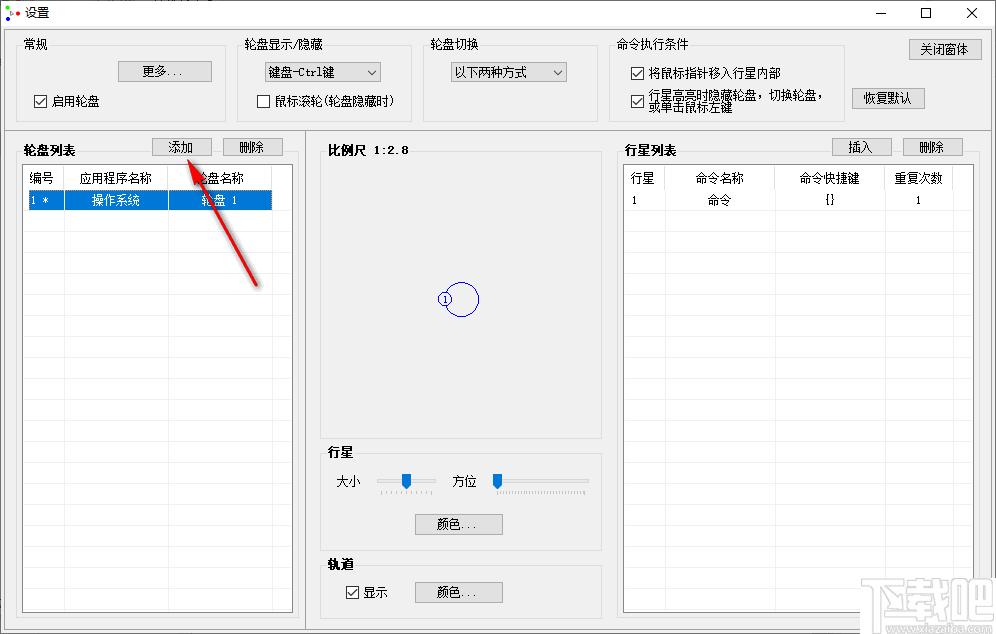Click the 命令名称 column header
Image resolution: width=996 pixels, height=634 pixels.
(x=719, y=178)
